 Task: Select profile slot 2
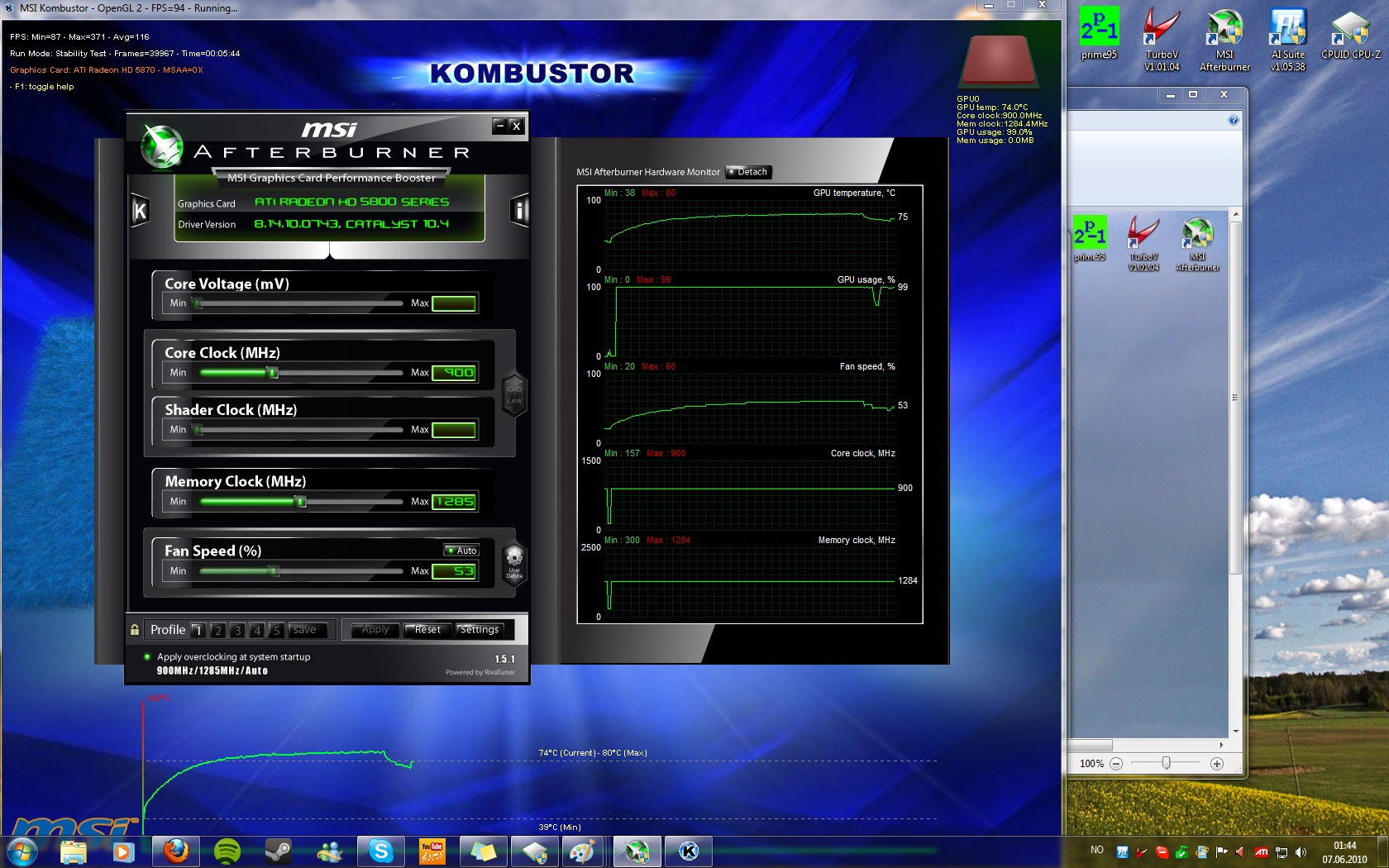217,630
